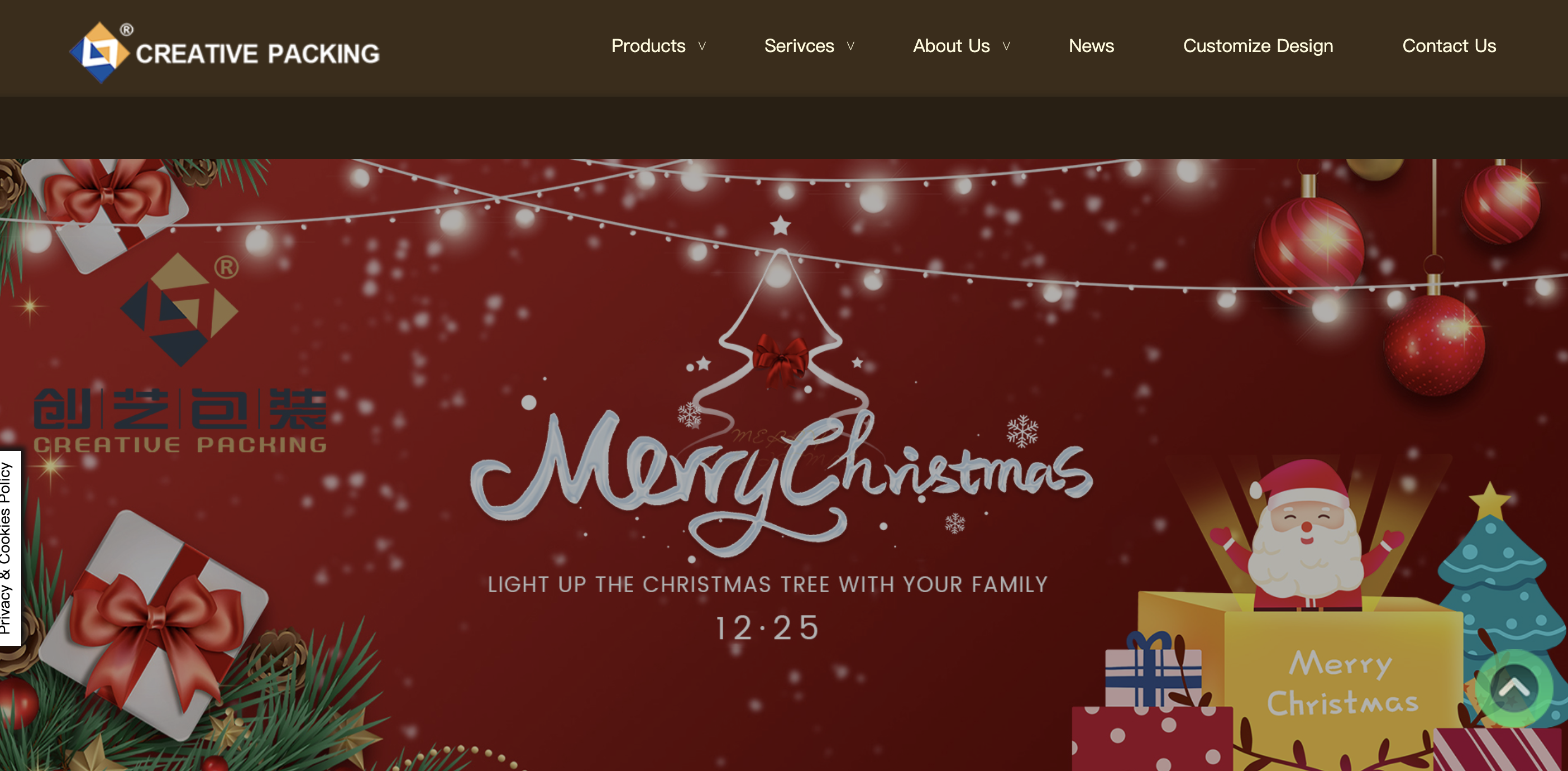Go to the News page
Viewport: 1568px width, 771px height.
point(1091,46)
